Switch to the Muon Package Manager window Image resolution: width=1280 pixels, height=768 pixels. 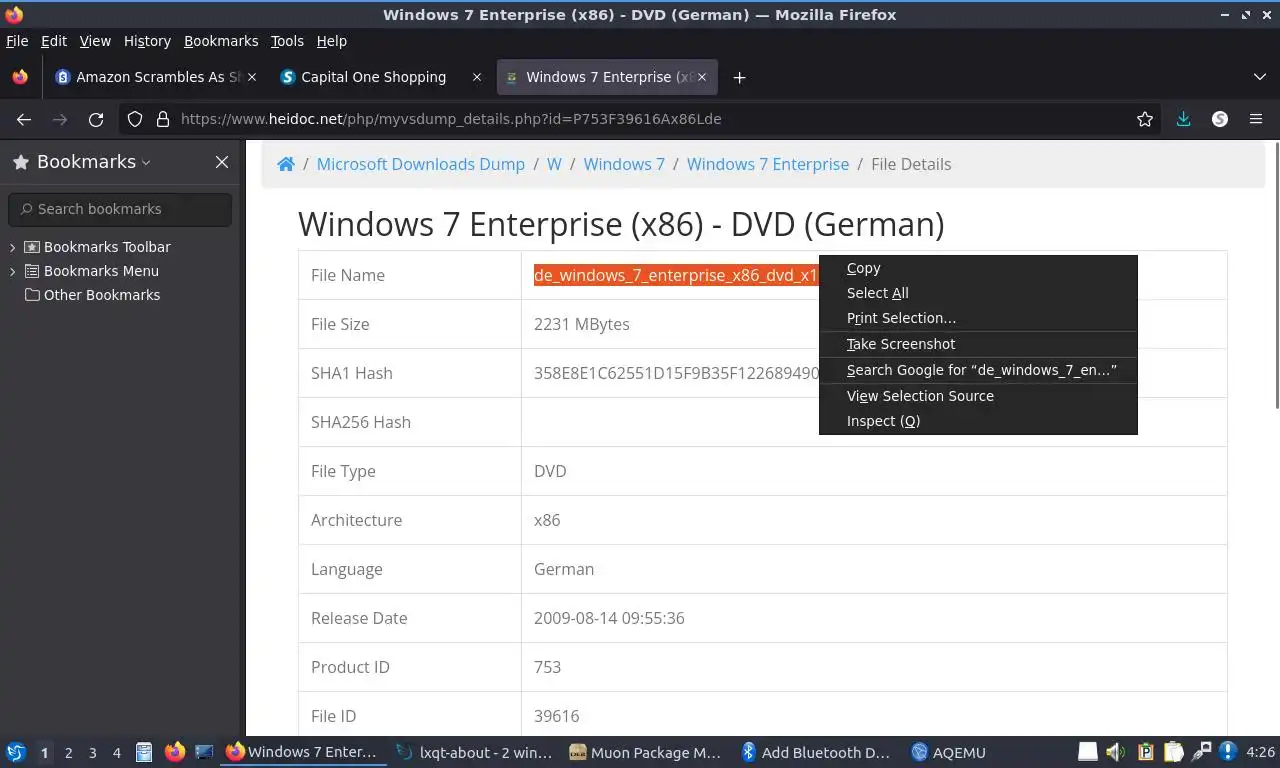pyautogui.click(x=646, y=752)
